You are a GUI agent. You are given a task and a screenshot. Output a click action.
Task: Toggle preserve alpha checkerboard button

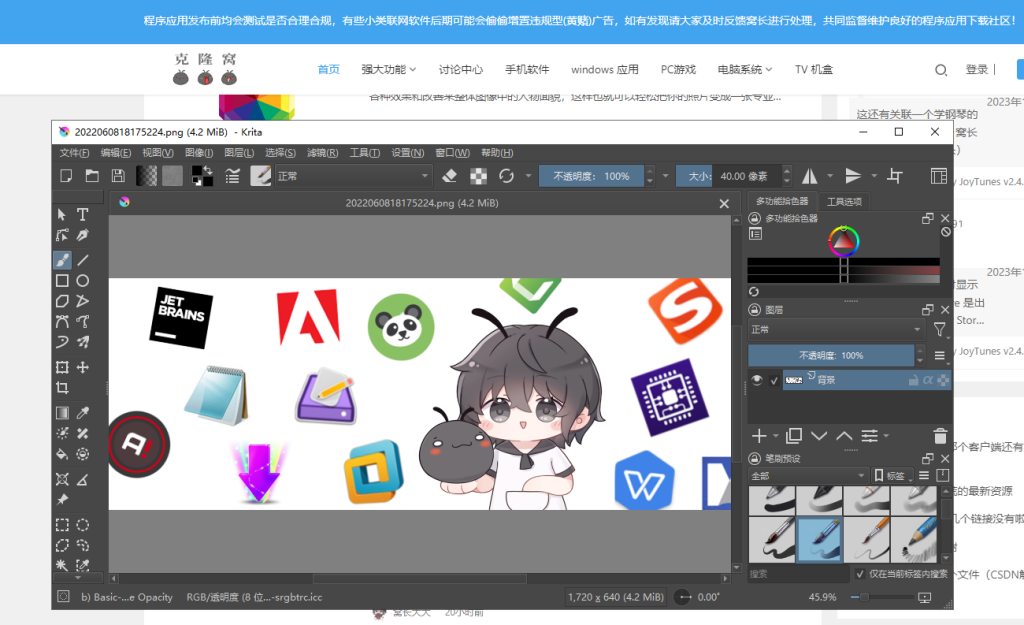pos(479,176)
